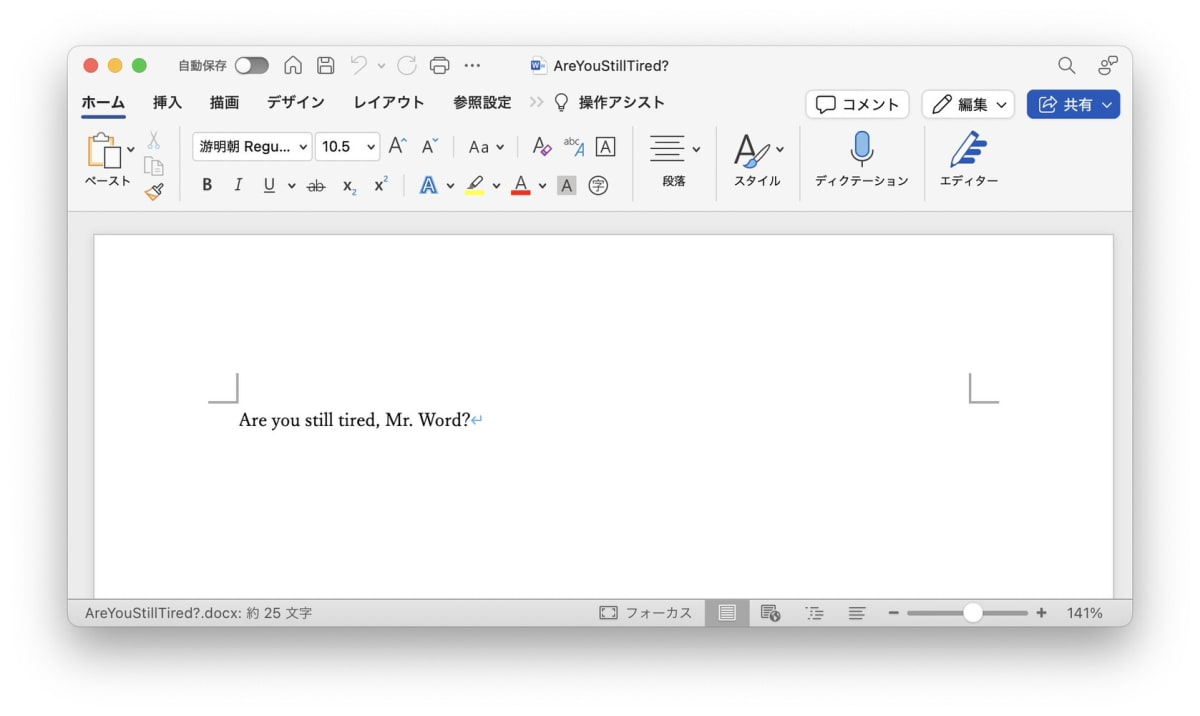
Task: Cut selection with scissors icon
Action: (153, 140)
